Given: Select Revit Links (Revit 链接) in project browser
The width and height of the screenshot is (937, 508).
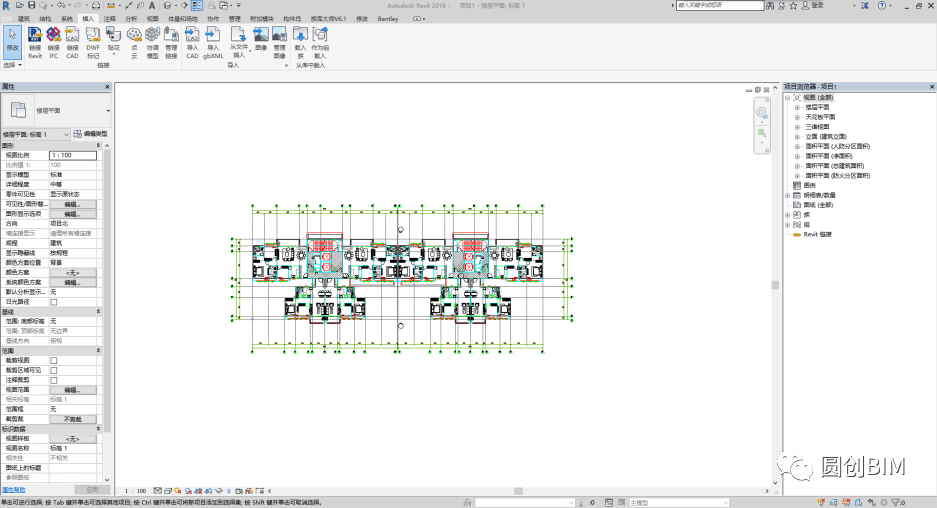Looking at the screenshot, I should click(x=817, y=234).
